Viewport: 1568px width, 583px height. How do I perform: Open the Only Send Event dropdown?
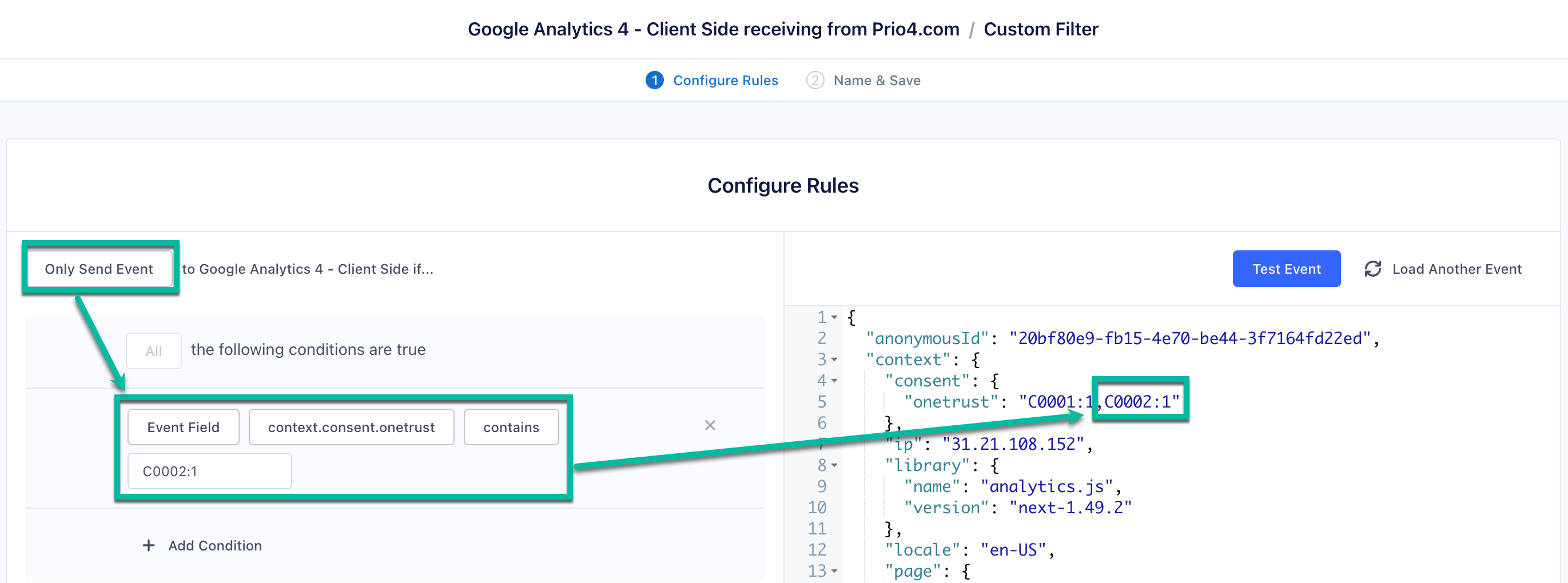100,269
